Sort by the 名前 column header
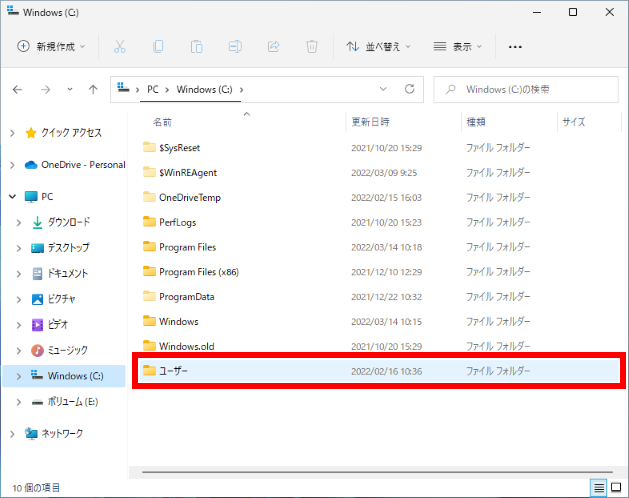This screenshot has width=629, height=498. pyautogui.click(x=162, y=122)
